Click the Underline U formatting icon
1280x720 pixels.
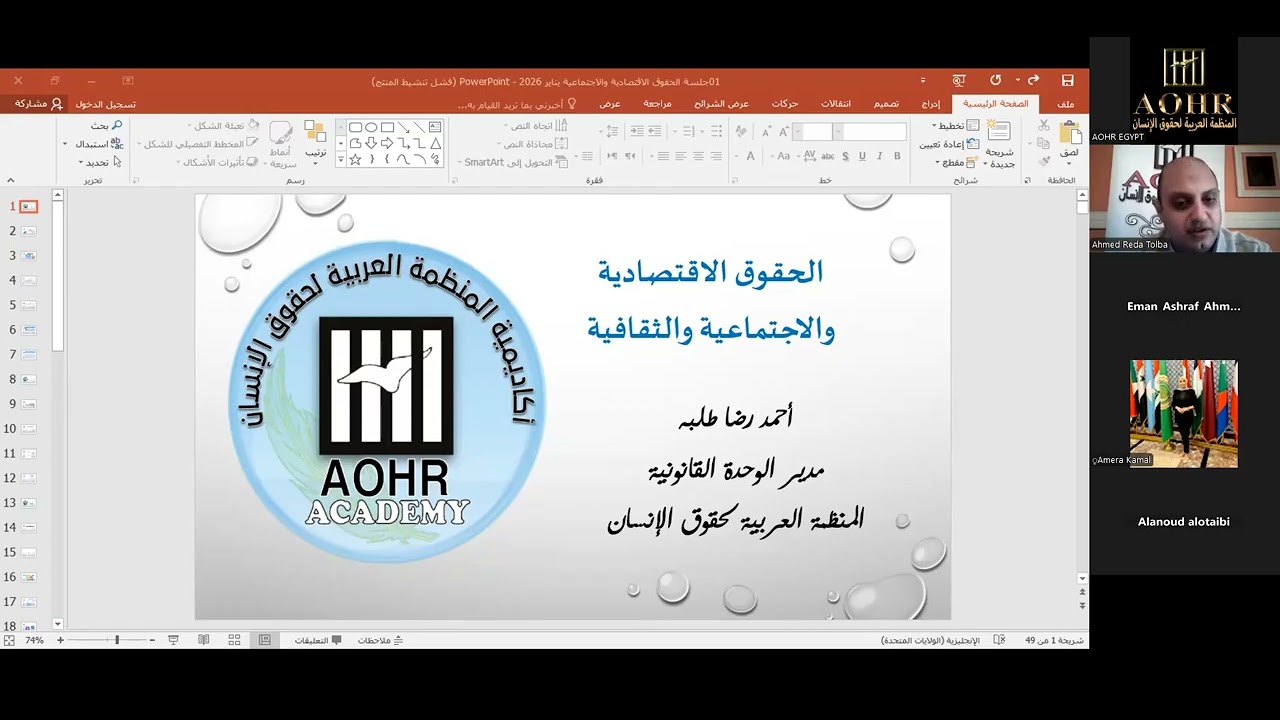click(x=862, y=156)
